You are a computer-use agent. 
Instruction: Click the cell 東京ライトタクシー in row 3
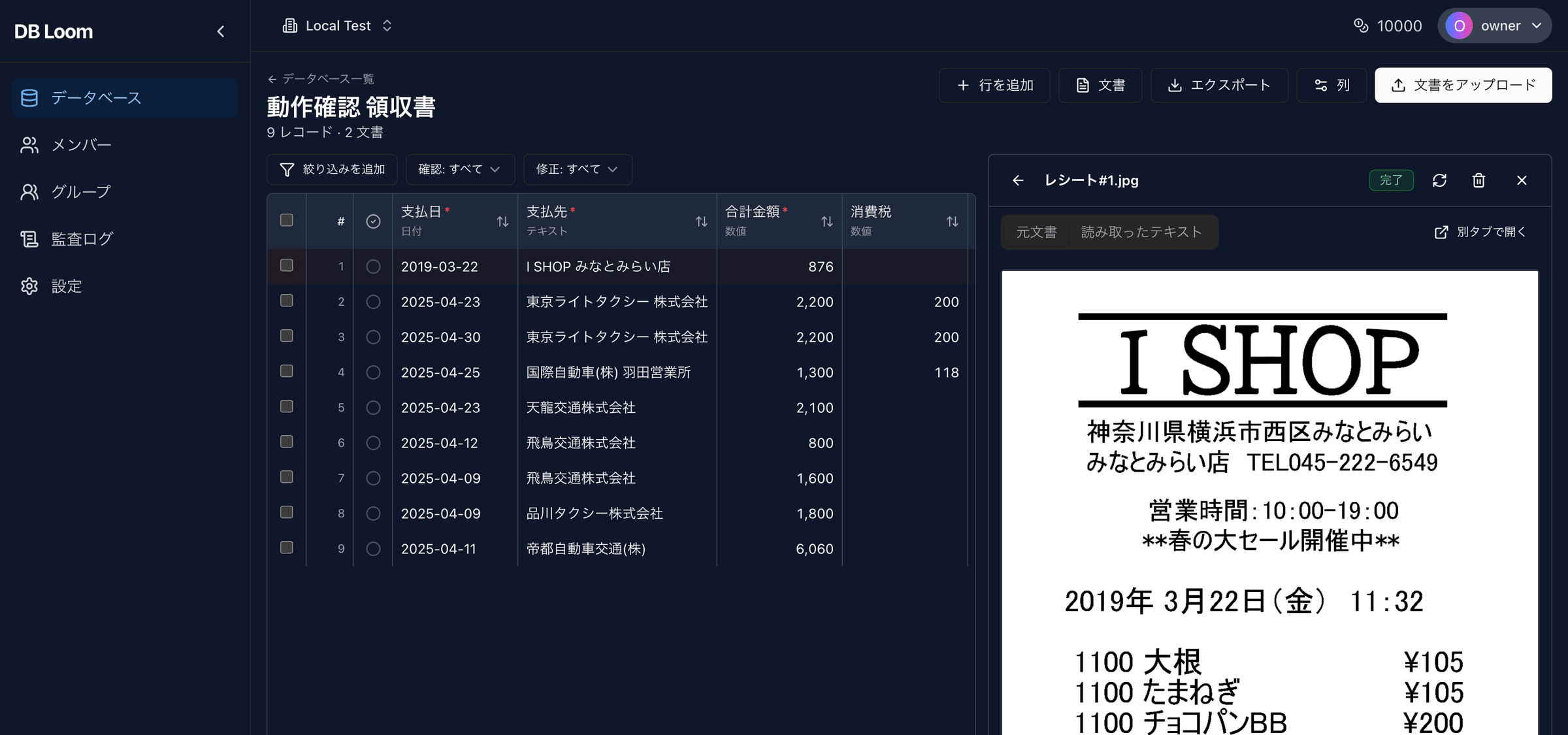point(617,337)
